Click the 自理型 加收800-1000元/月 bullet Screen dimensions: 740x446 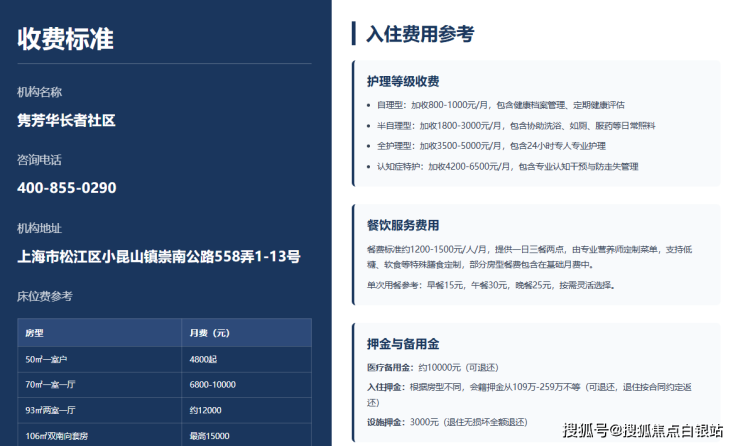click(500, 105)
